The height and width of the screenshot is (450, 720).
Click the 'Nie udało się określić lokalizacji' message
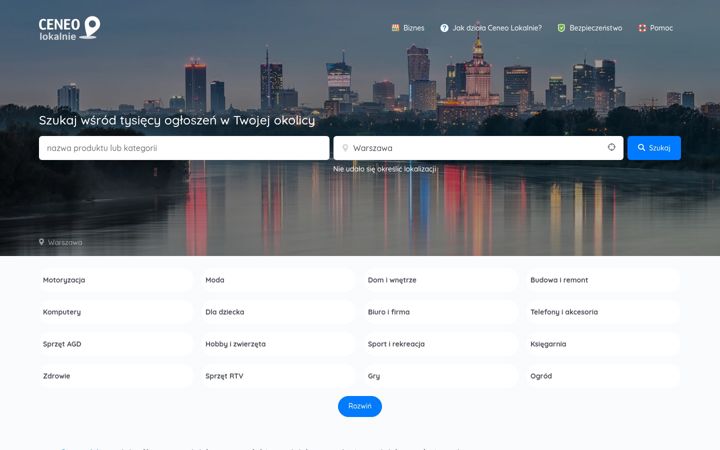pyautogui.click(x=385, y=169)
